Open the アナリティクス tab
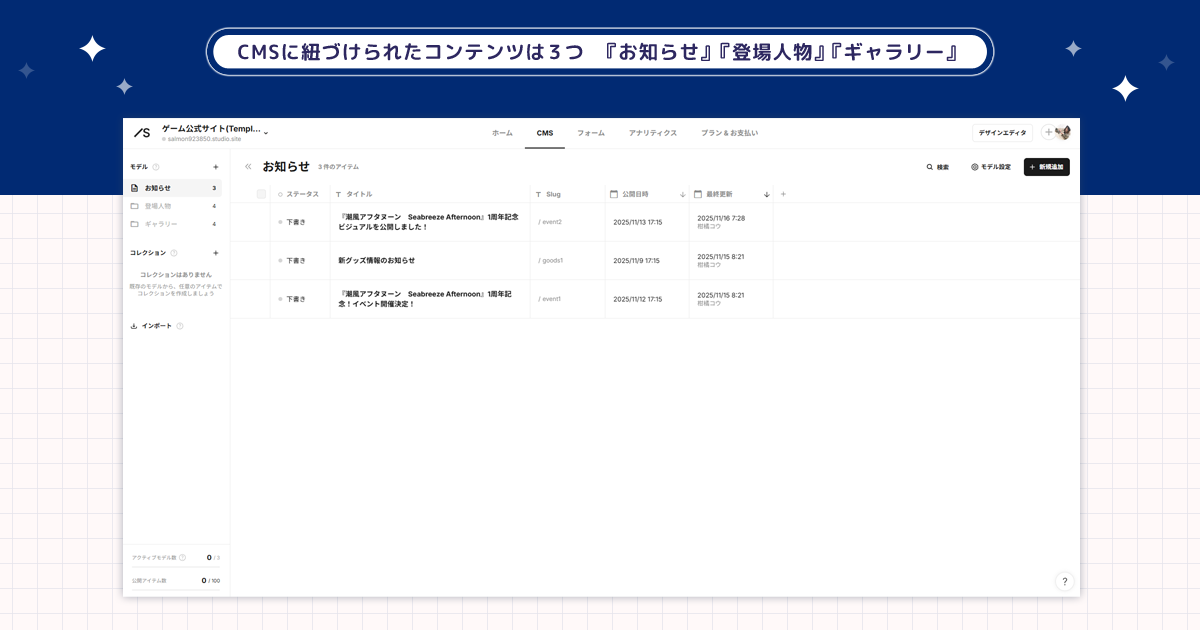The image size is (1200, 630). coord(651,133)
